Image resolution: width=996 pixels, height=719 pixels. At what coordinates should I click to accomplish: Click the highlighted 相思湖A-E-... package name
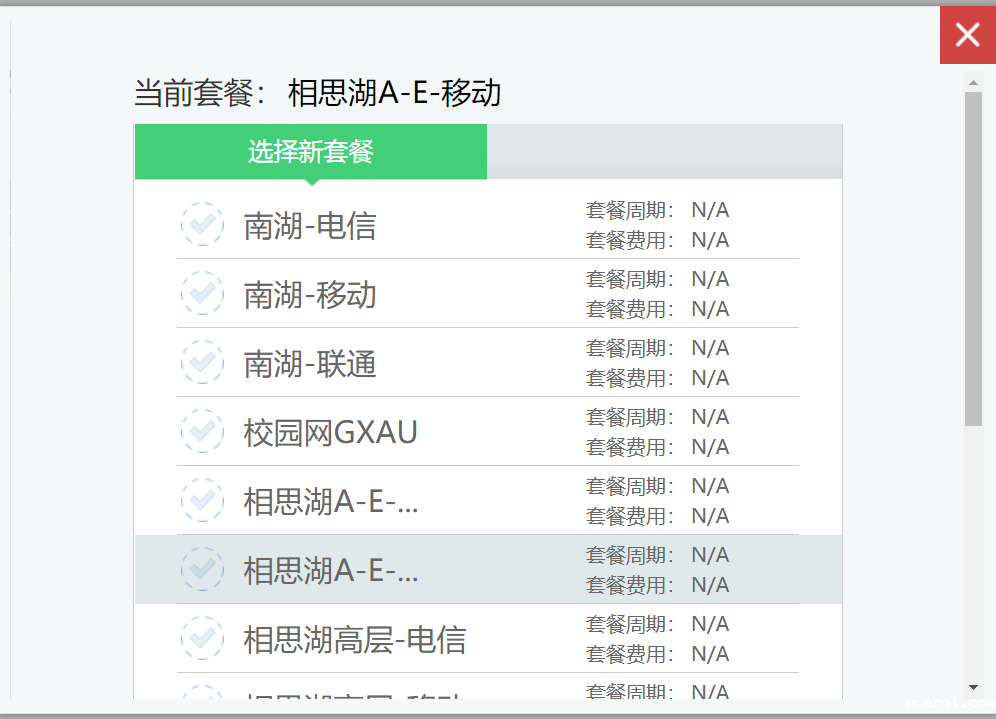coord(331,571)
